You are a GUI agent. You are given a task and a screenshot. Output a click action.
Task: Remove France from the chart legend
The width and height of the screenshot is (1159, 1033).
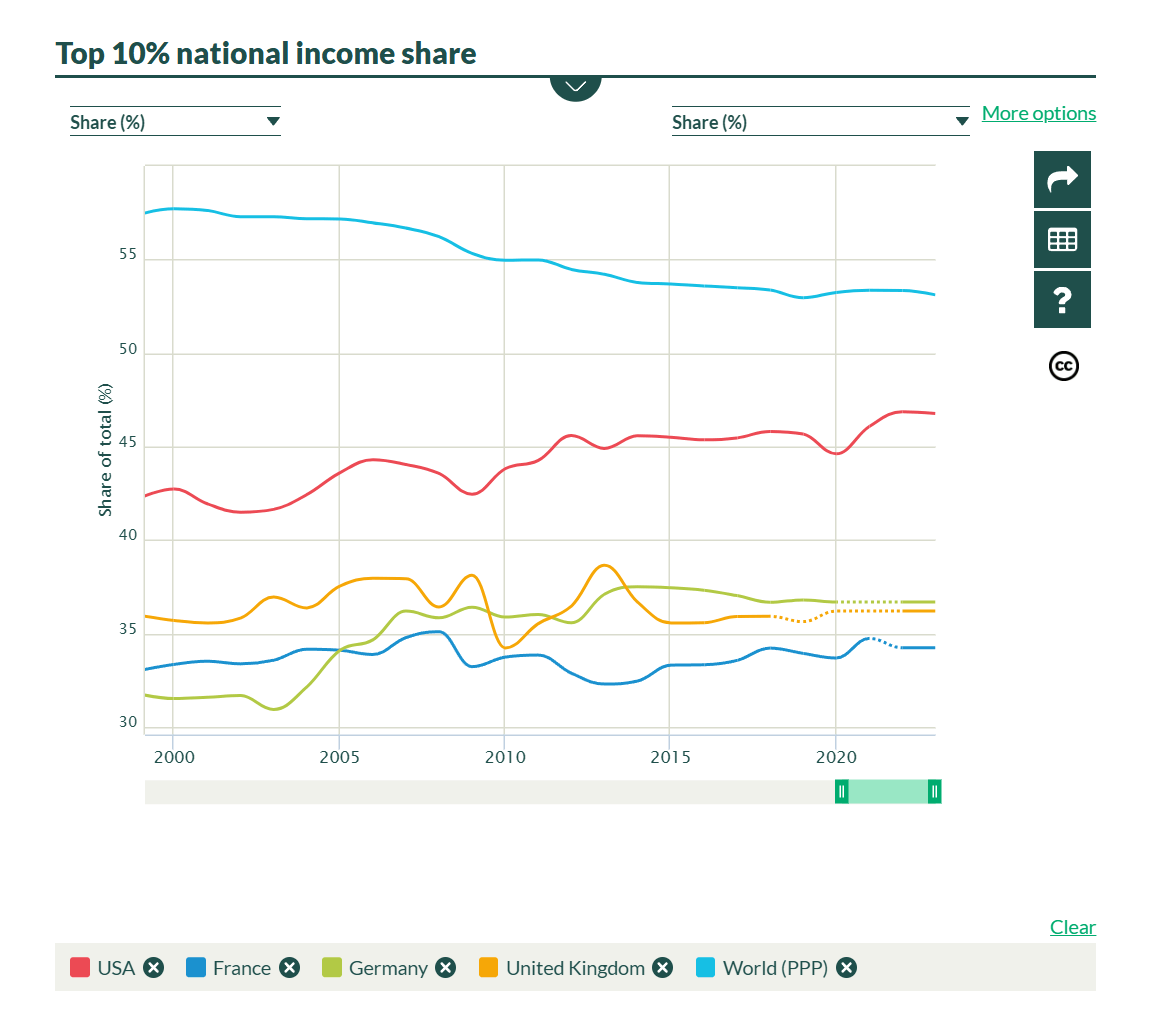tap(289, 968)
